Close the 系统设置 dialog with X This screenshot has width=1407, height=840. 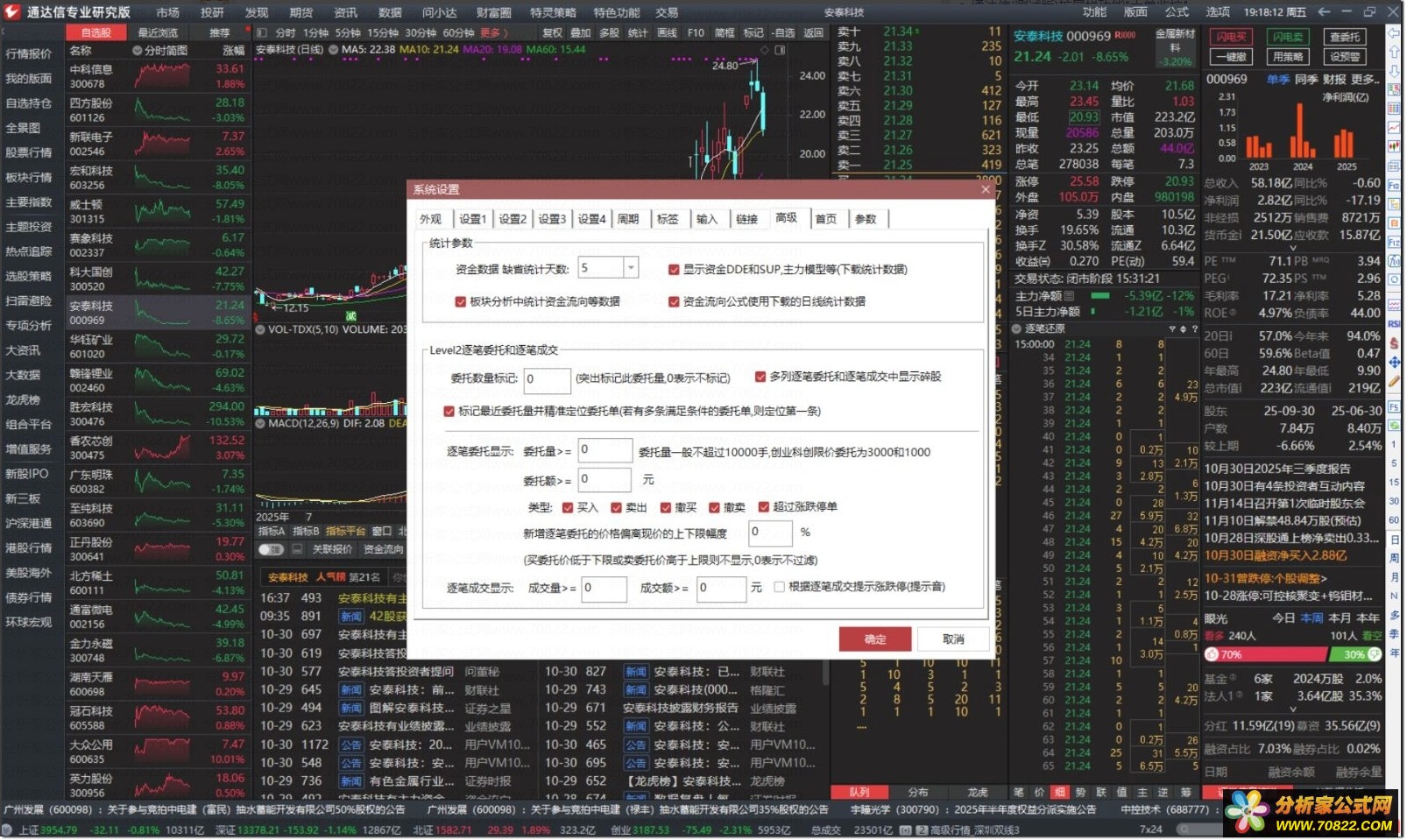(986, 189)
